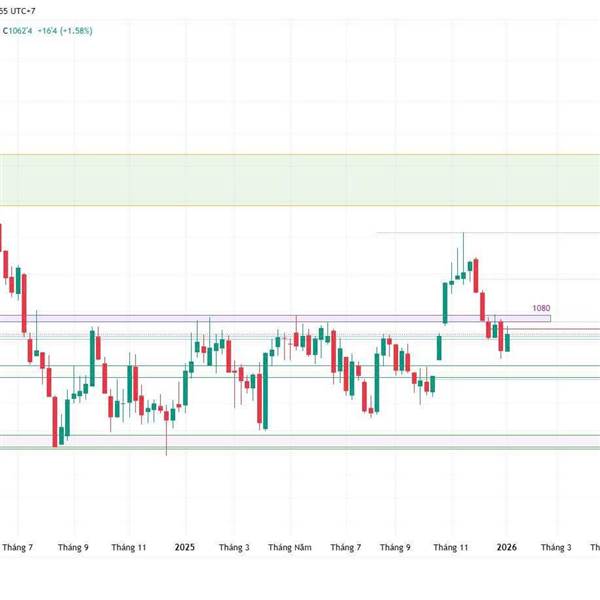The image size is (600, 600).
Task: Click the closing price value C1062'4
Action: point(18,31)
